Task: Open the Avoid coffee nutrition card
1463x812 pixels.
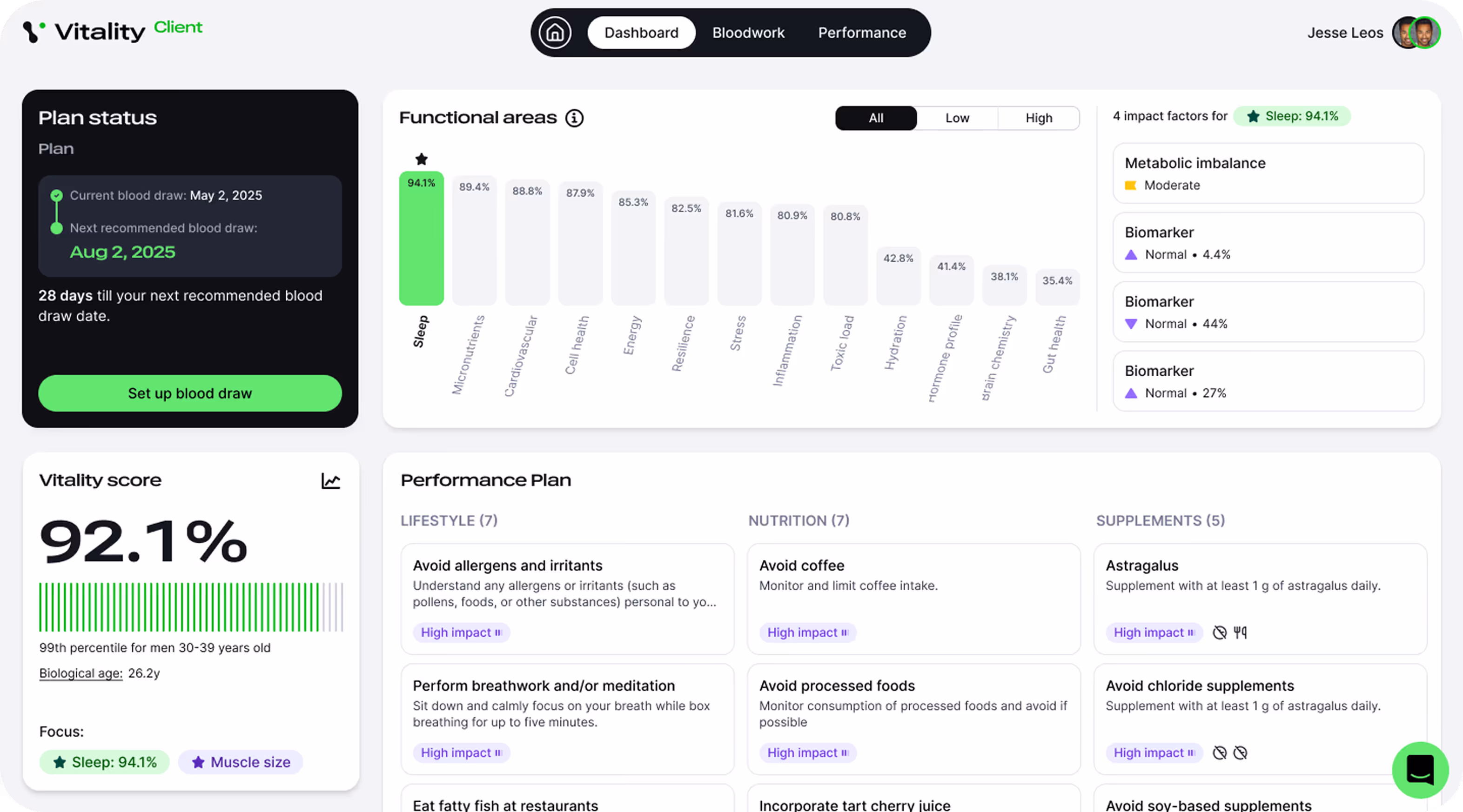Action: pyautogui.click(x=914, y=599)
